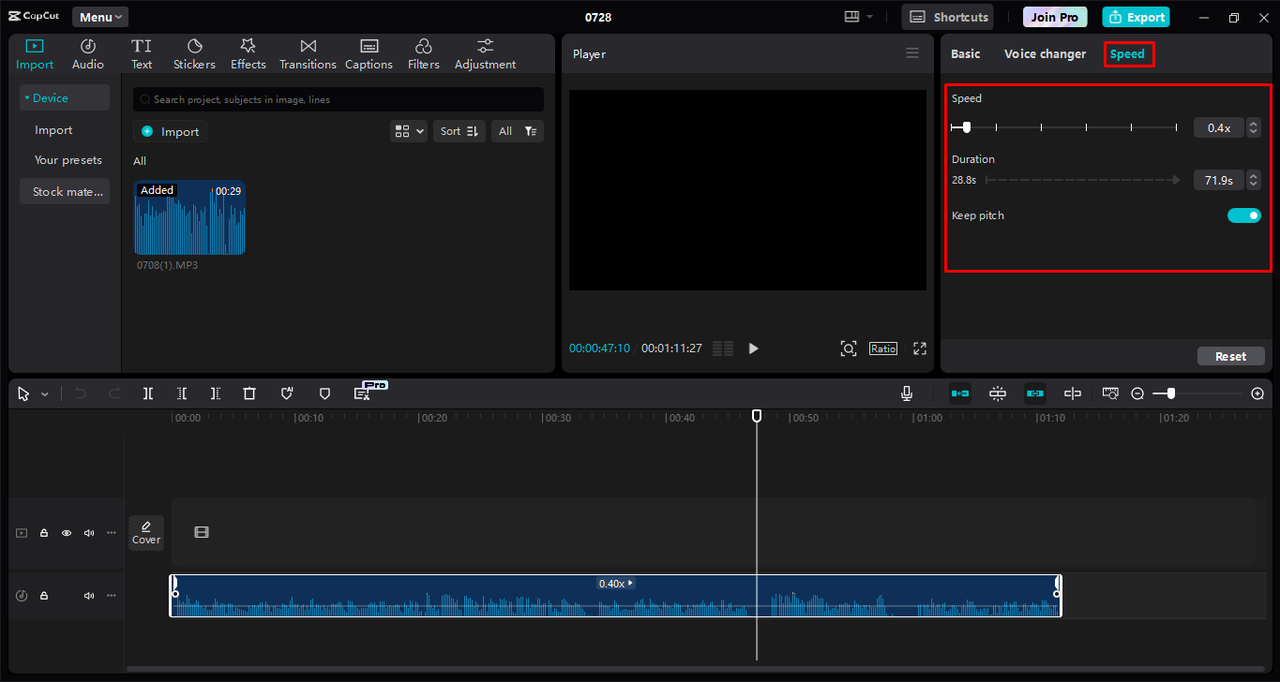Open the player quality bars icon
Screen dimensions: 1280x682
pyautogui.click(x=723, y=348)
